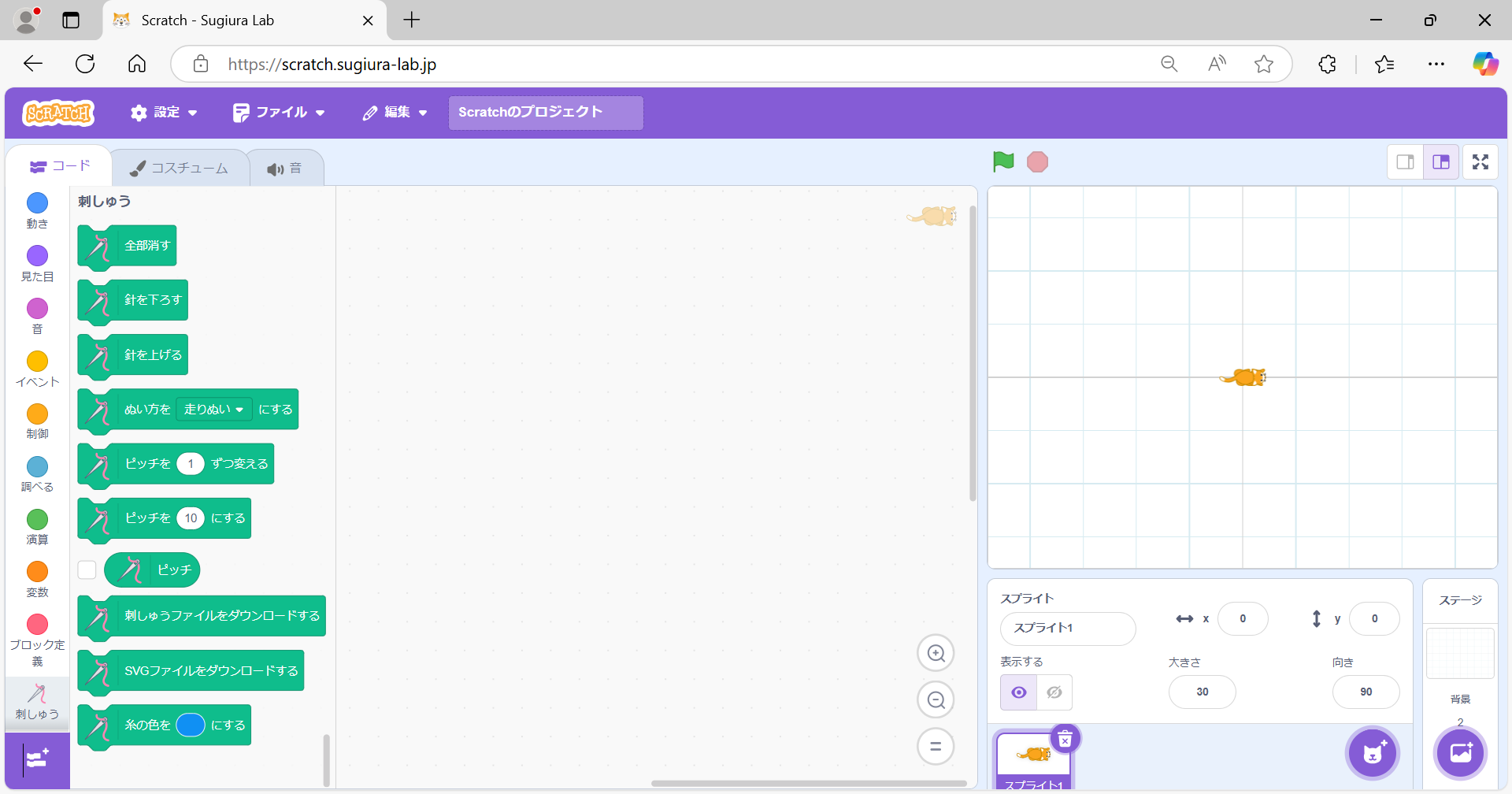Select the 音 (Sound) block category circle
Viewport: 1512px width, 794px height.
(37, 308)
